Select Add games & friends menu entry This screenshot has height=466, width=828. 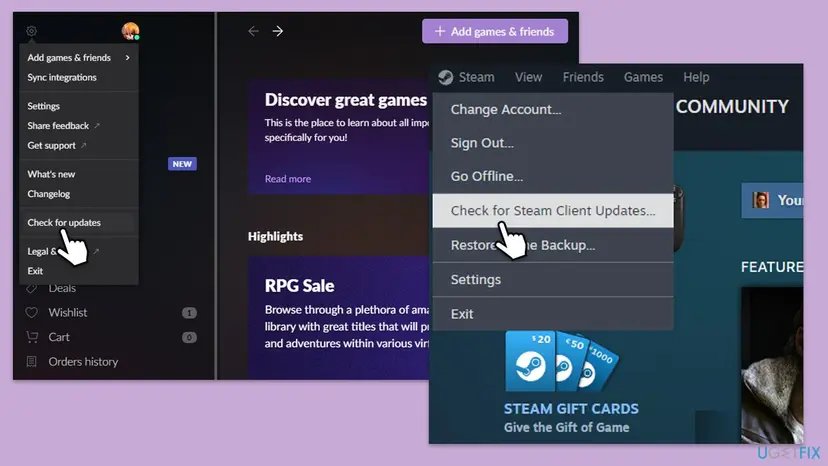click(79, 58)
